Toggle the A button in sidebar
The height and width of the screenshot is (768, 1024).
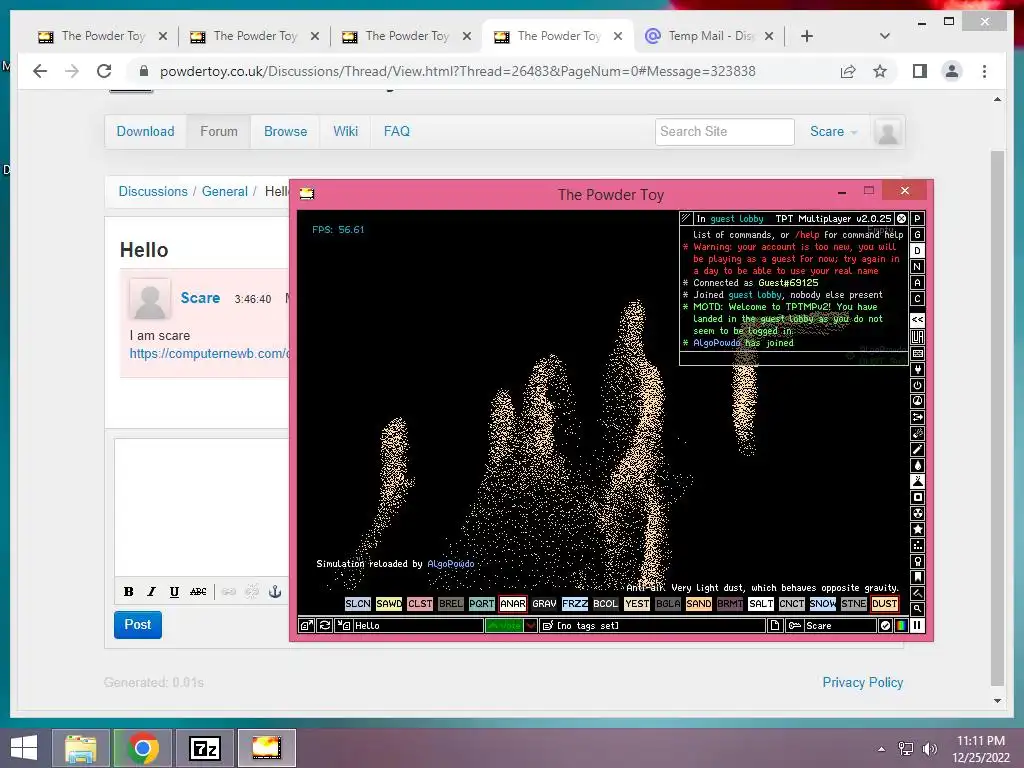918,283
